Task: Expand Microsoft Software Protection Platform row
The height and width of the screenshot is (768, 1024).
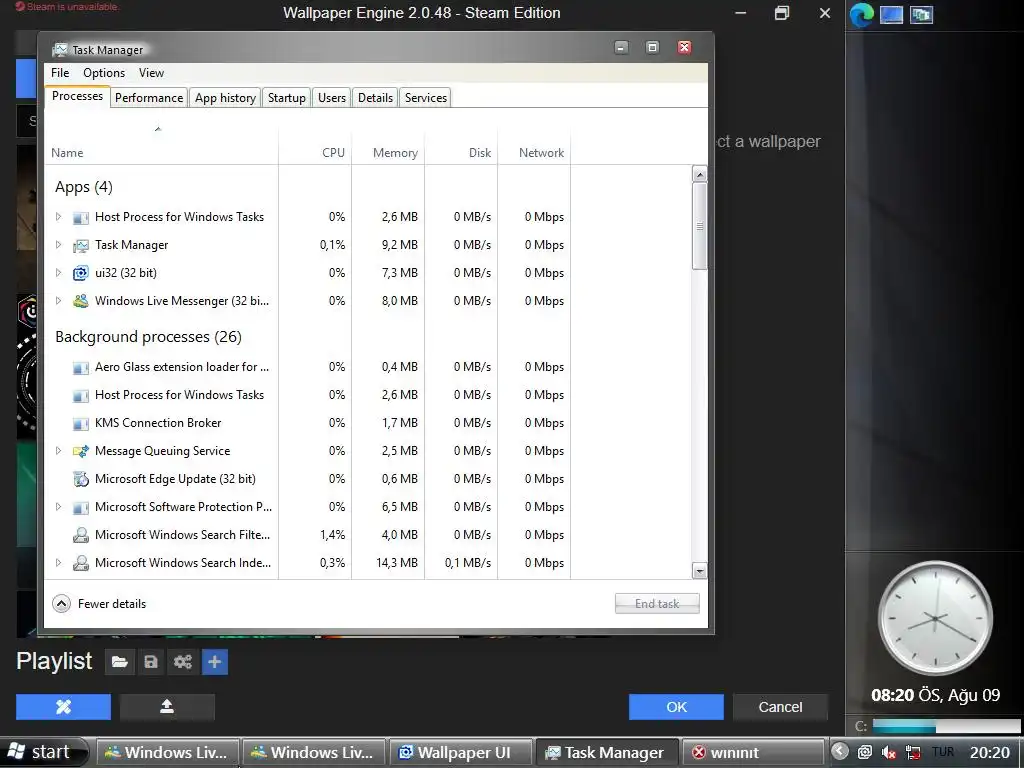Action: [x=58, y=507]
